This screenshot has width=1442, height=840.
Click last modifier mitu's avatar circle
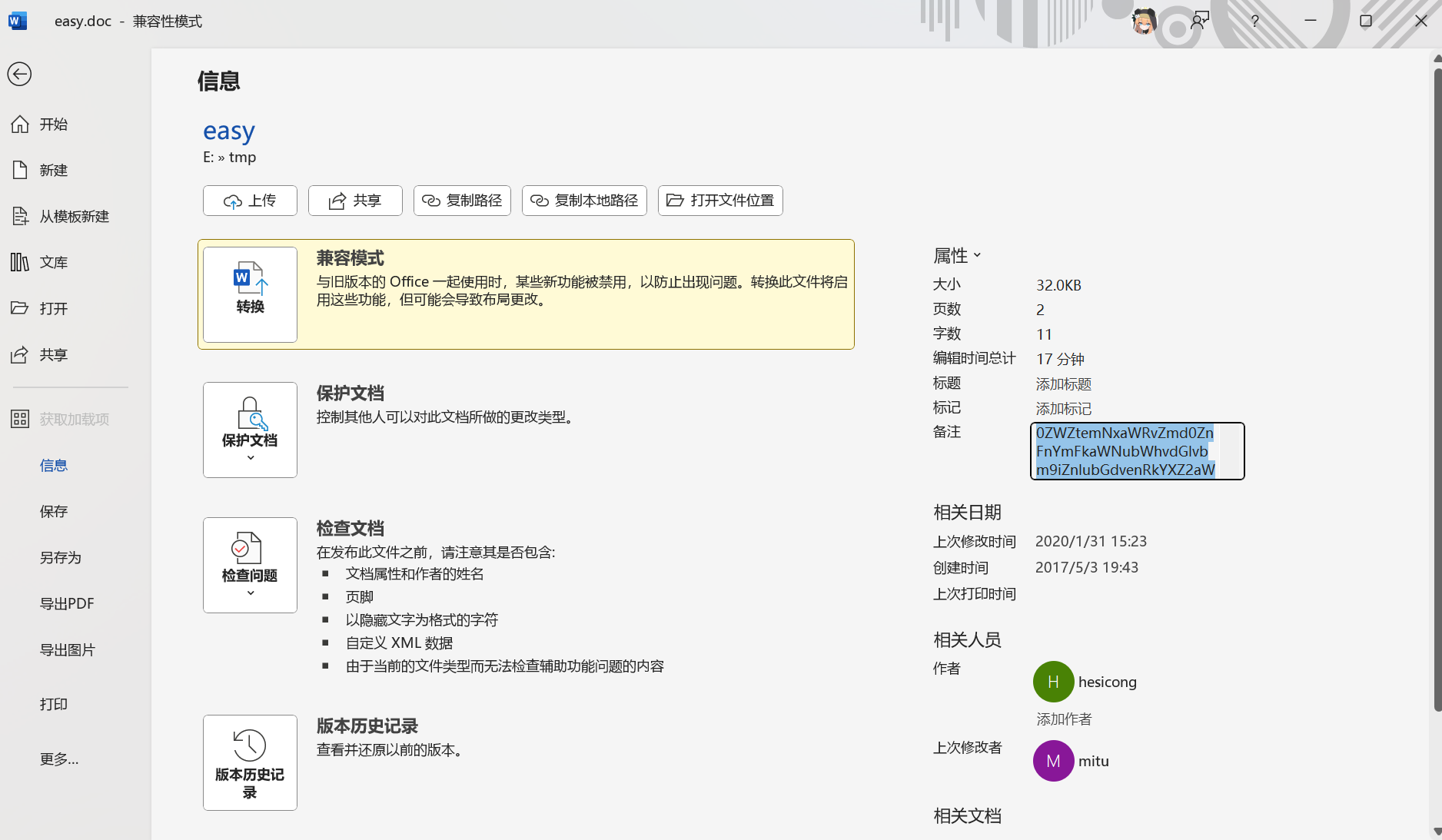[1053, 761]
